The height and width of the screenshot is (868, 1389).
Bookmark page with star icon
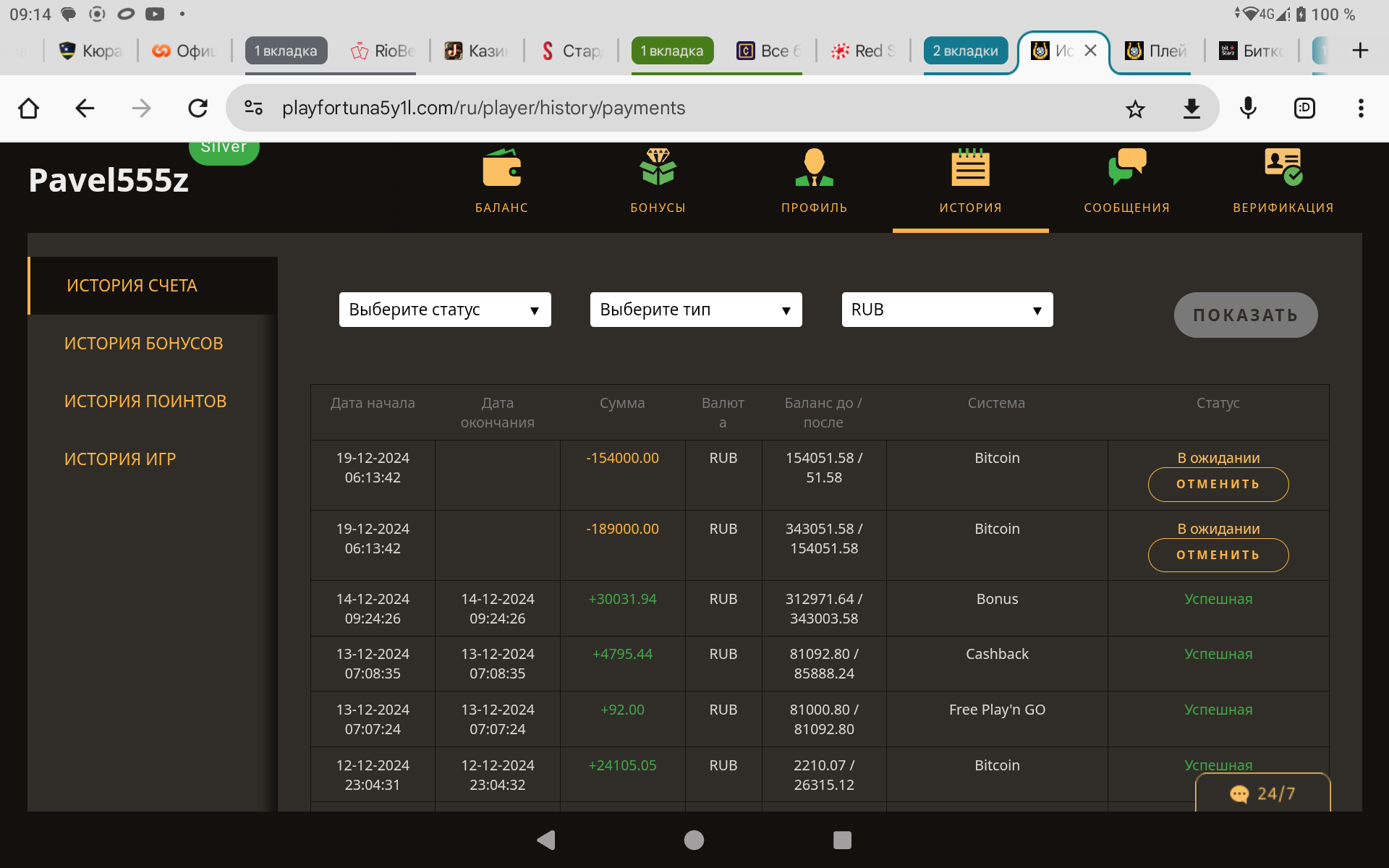click(x=1135, y=109)
